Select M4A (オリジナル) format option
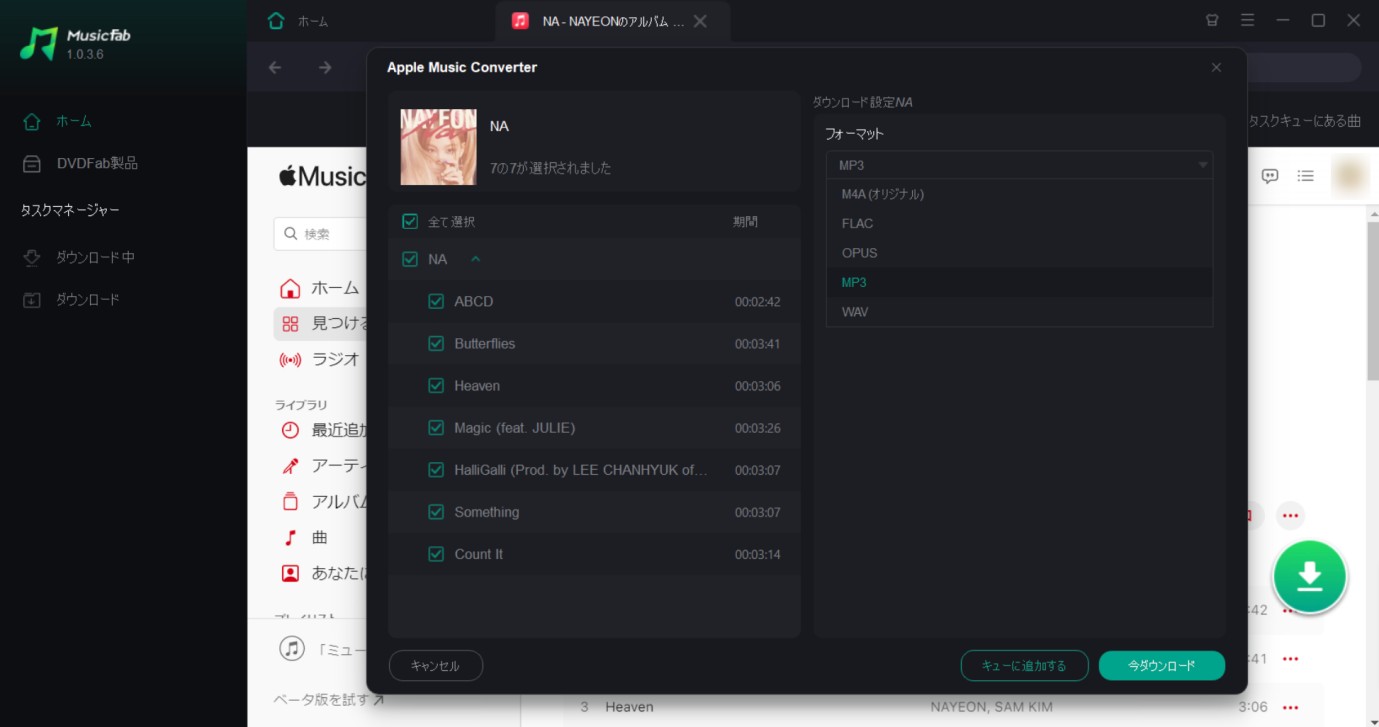This screenshot has width=1379, height=727. (x=1019, y=194)
